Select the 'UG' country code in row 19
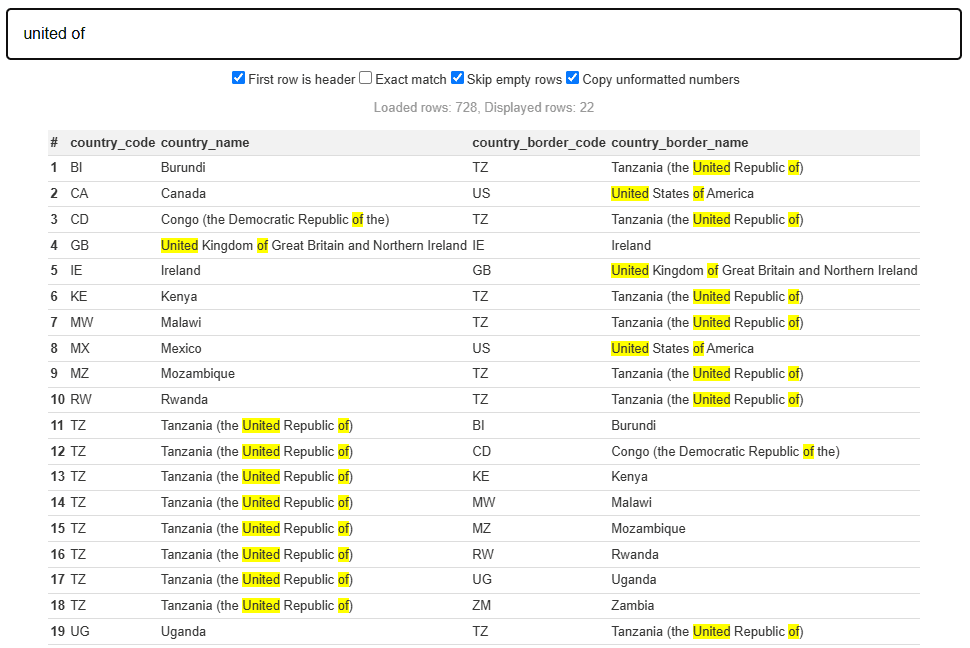Image resolution: width=970 pixels, height=648 pixels. pyautogui.click(x=80, y=632)
